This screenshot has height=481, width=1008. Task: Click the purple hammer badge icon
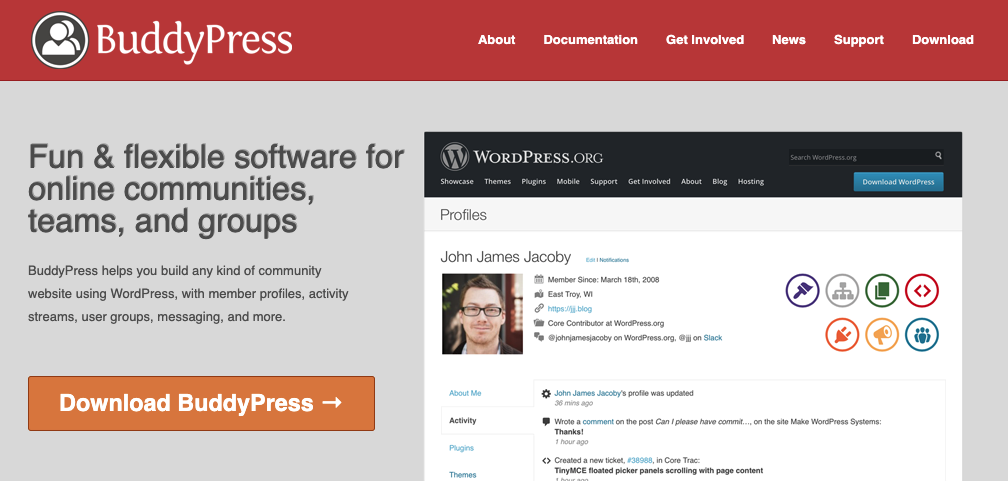pos(802,291)
